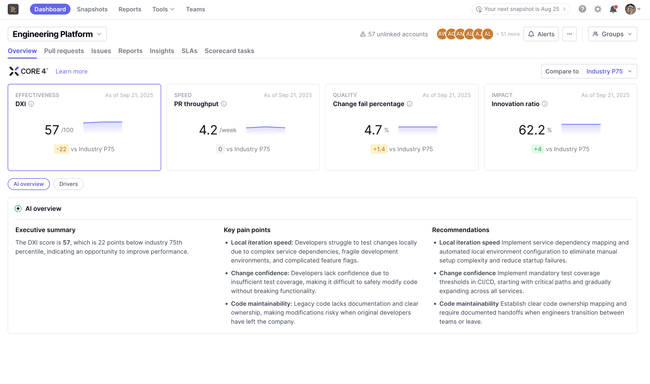This screenshot has width=650, height=384.
Task: Click the Key pain points heading
Action: pyautogui.click(x=247, y=230)
